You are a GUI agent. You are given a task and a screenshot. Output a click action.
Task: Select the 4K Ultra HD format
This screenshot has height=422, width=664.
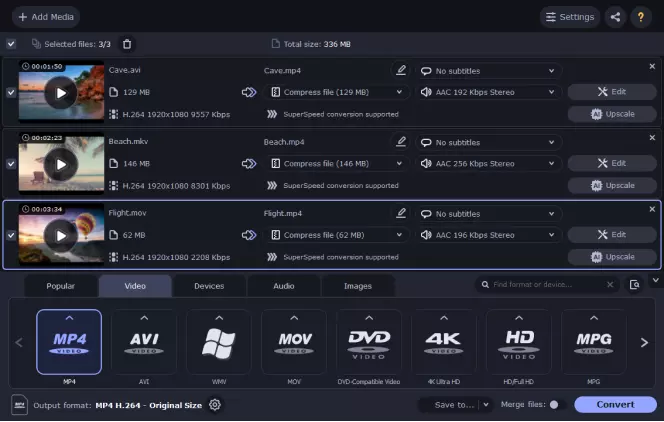pos(444,342)
